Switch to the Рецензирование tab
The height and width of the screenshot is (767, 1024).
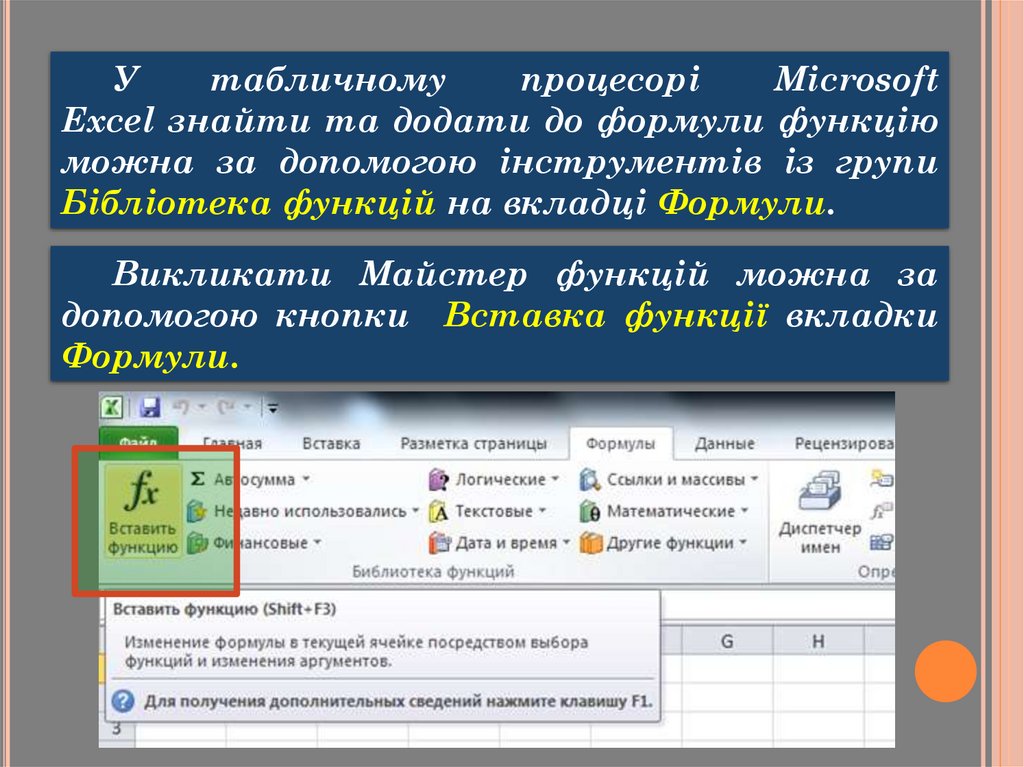tap(844, 444)
